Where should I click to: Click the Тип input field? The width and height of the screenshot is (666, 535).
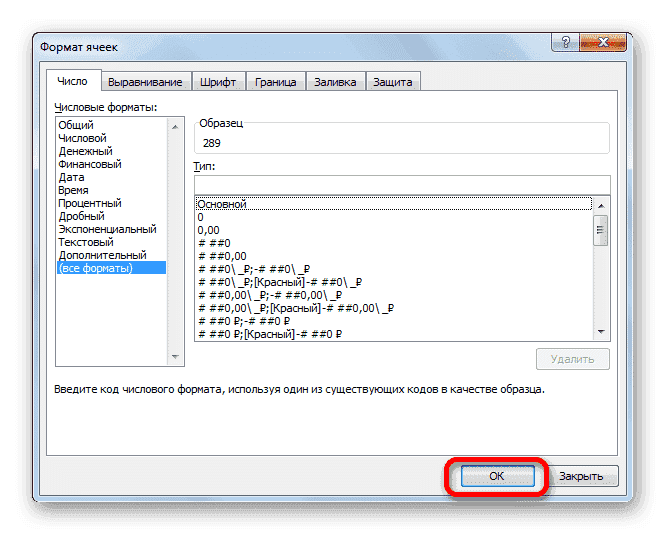pos(402,185)
